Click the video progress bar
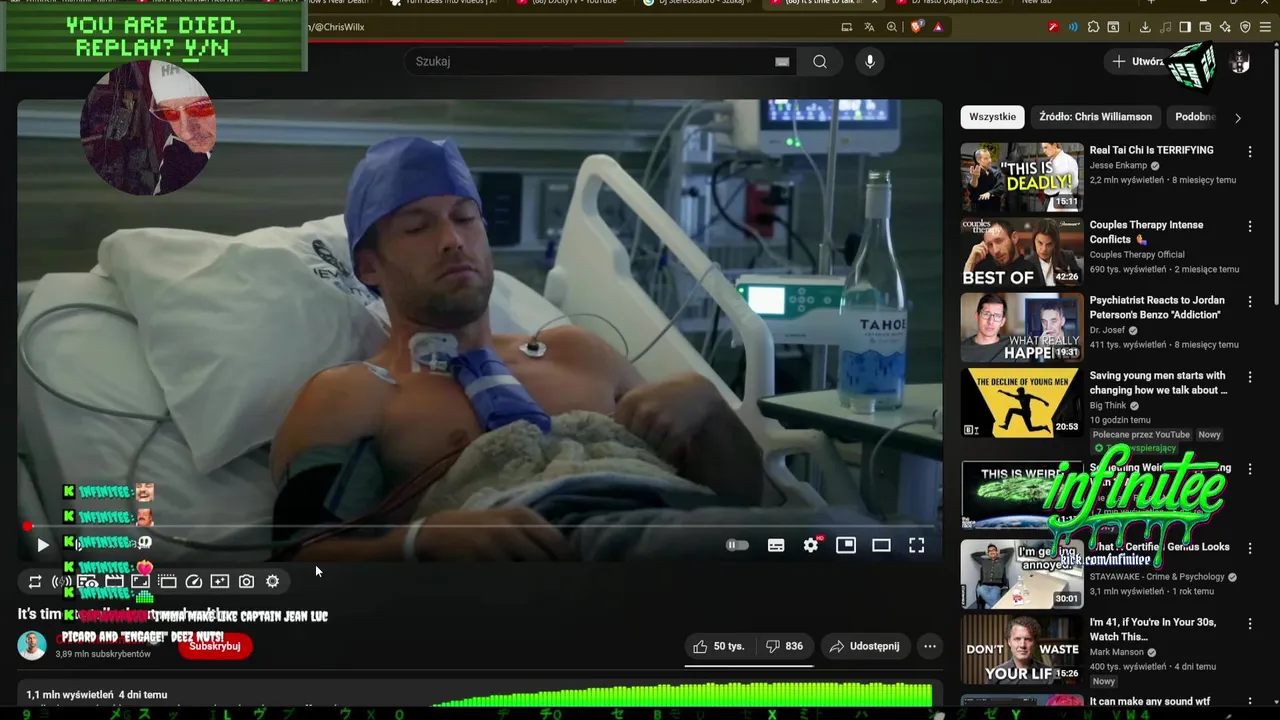Screen dimensions: 1280x720 480,526
